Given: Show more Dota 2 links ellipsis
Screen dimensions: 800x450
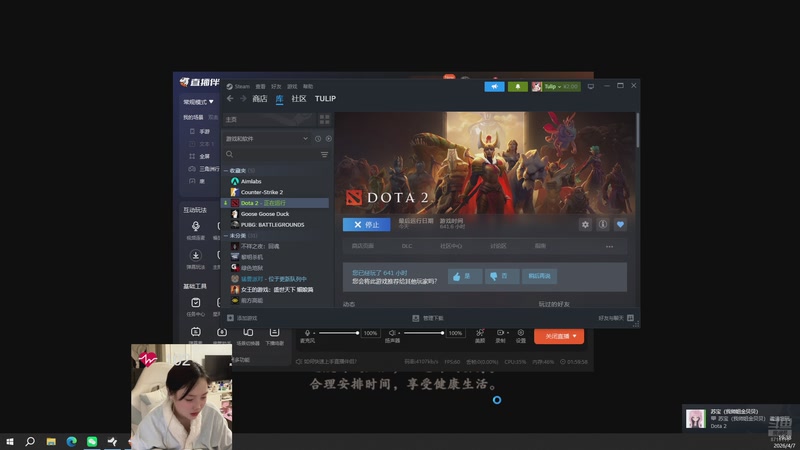Looking at the screenshot, I should click(x=609, y=246).
